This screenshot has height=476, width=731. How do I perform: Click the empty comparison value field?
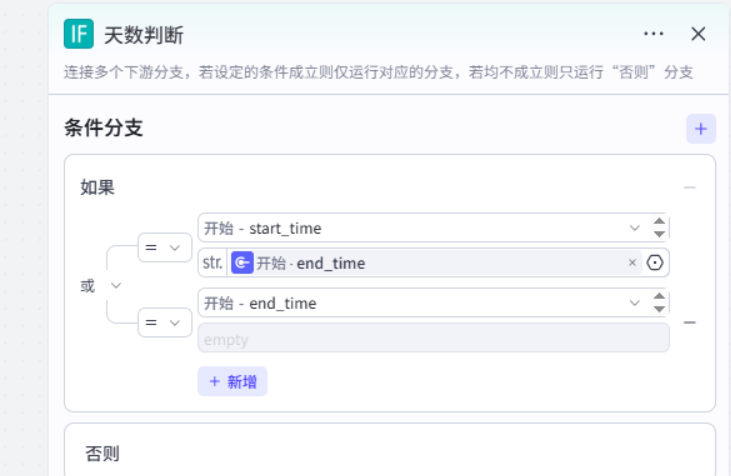433,339
